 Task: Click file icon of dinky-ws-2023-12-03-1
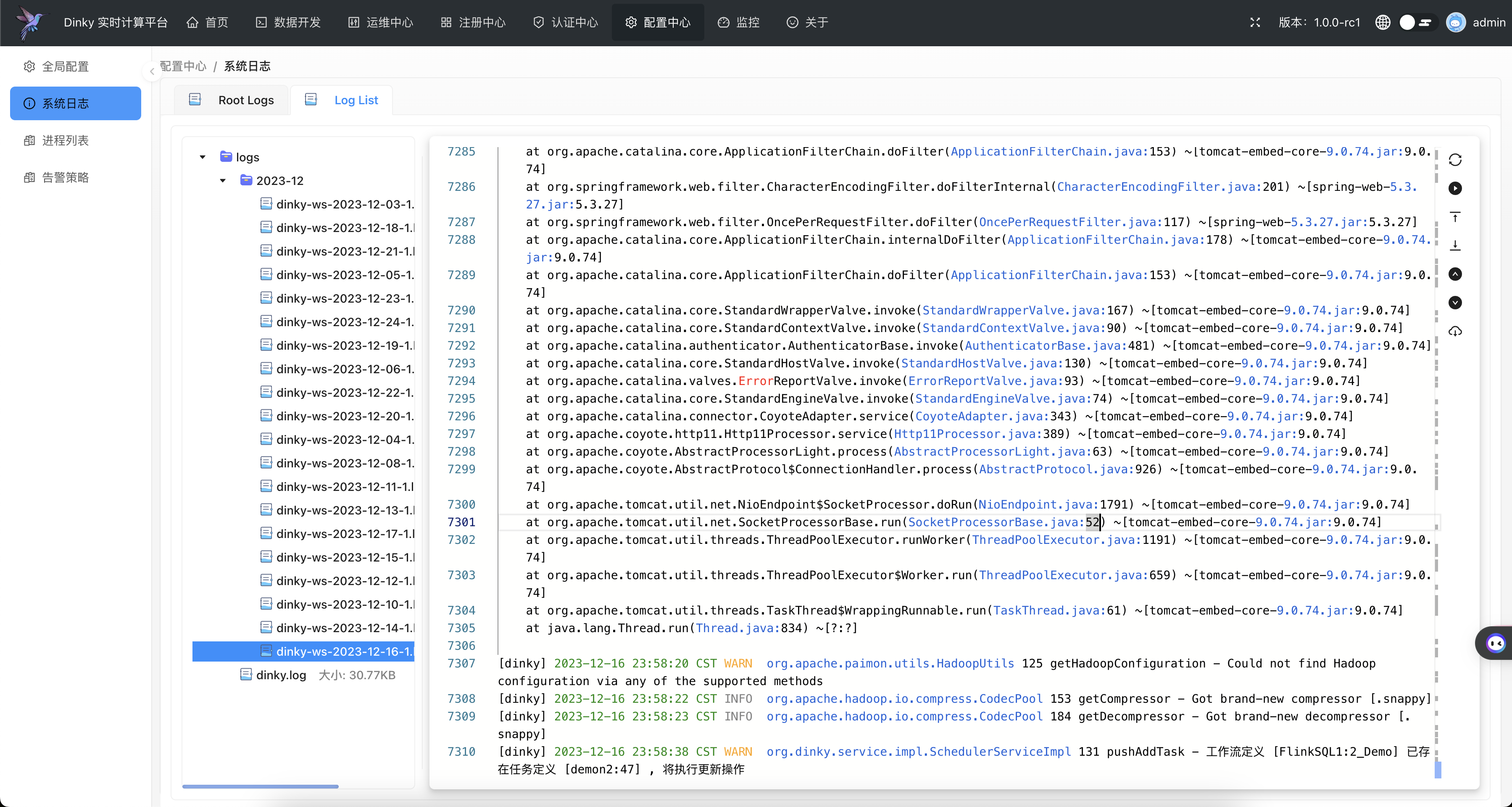(266, 204)
